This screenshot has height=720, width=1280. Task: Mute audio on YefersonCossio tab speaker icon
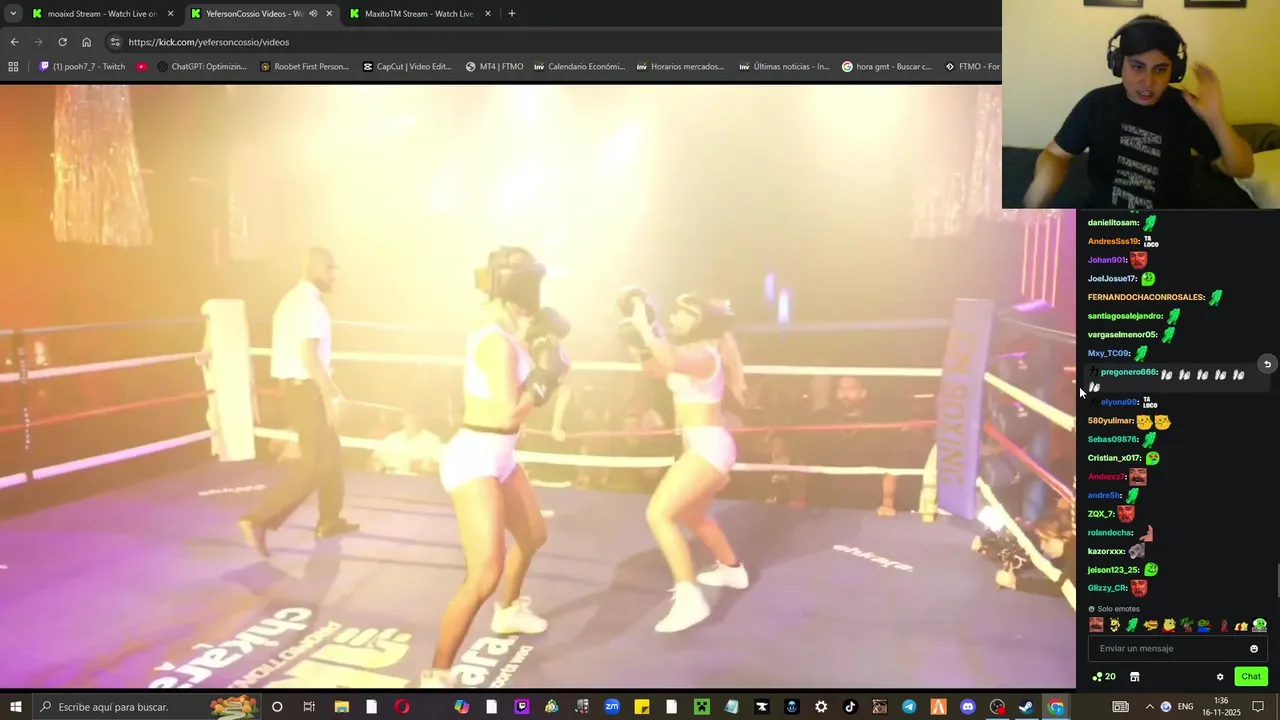[x=313, y=14]
